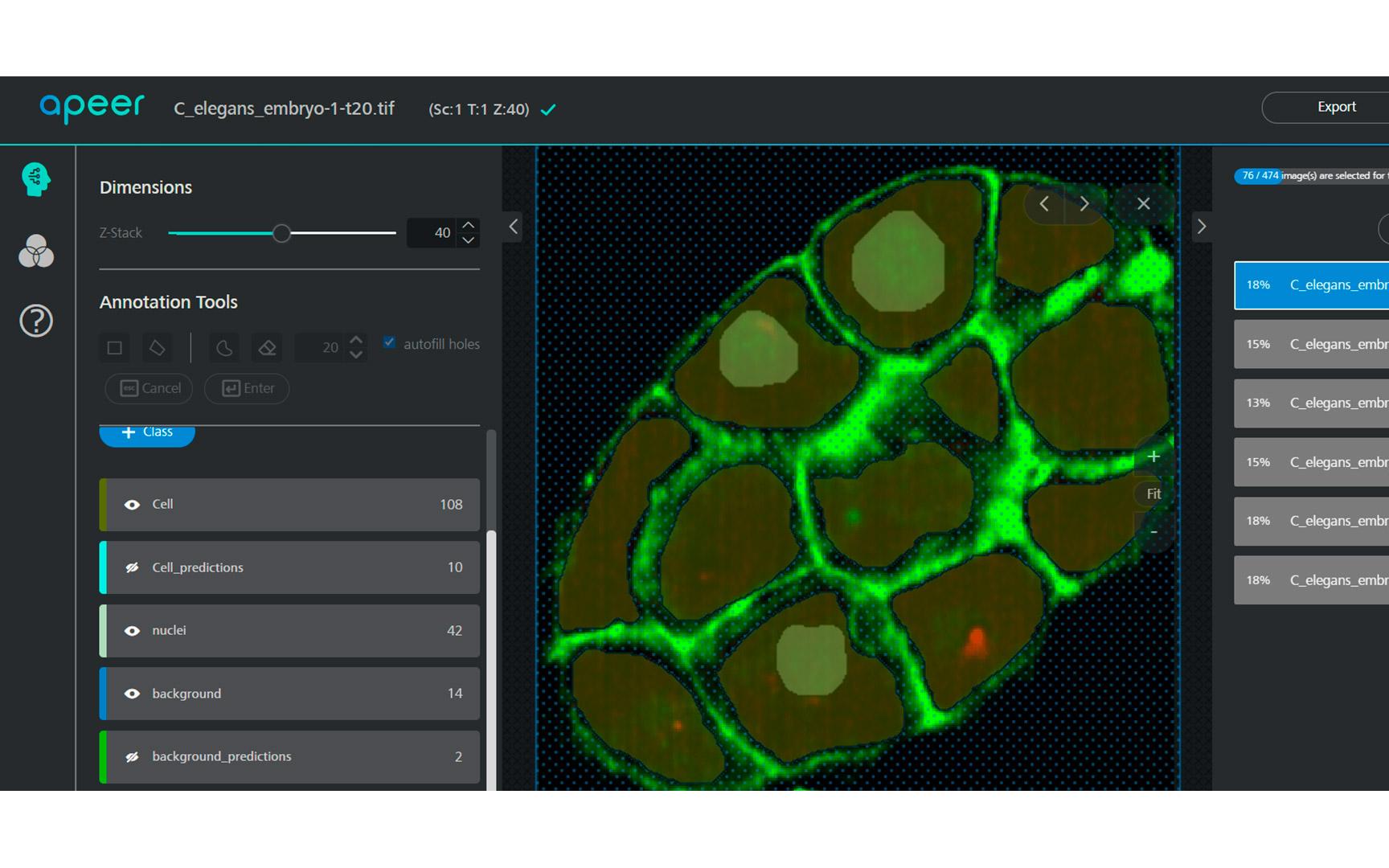The width and height of the screenshot is (1389, 868).
Task: Zoom in with the plus button
Action: tap(1153, 457)
